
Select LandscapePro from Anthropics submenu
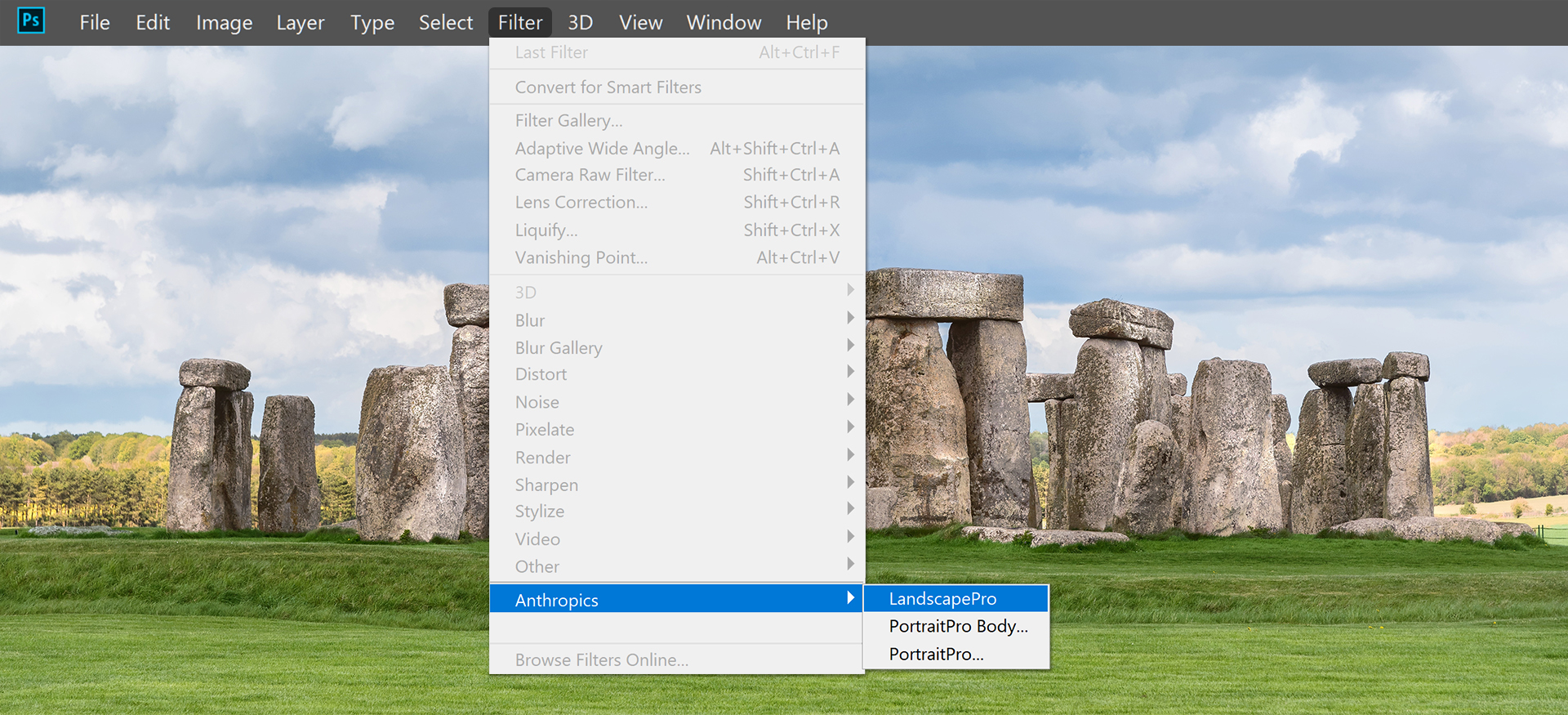942,599
